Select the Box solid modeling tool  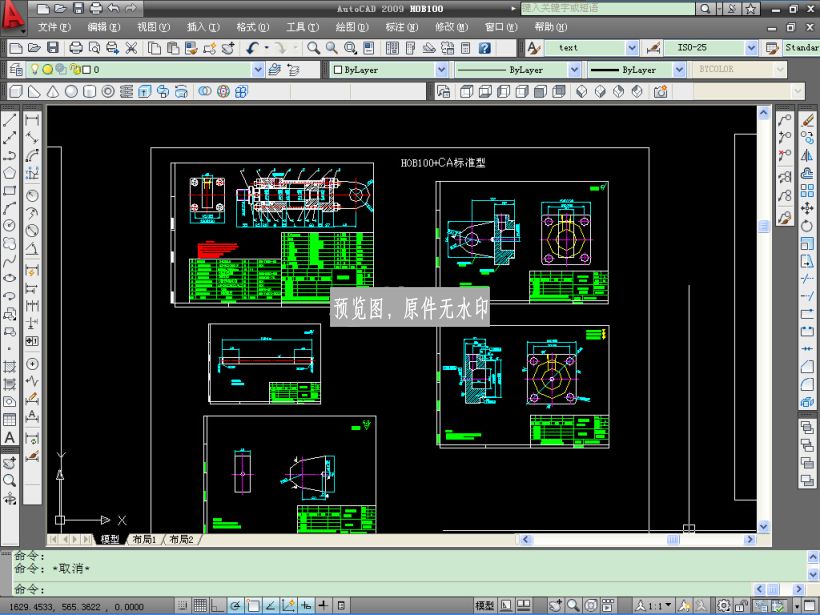(x=16, y=92)
